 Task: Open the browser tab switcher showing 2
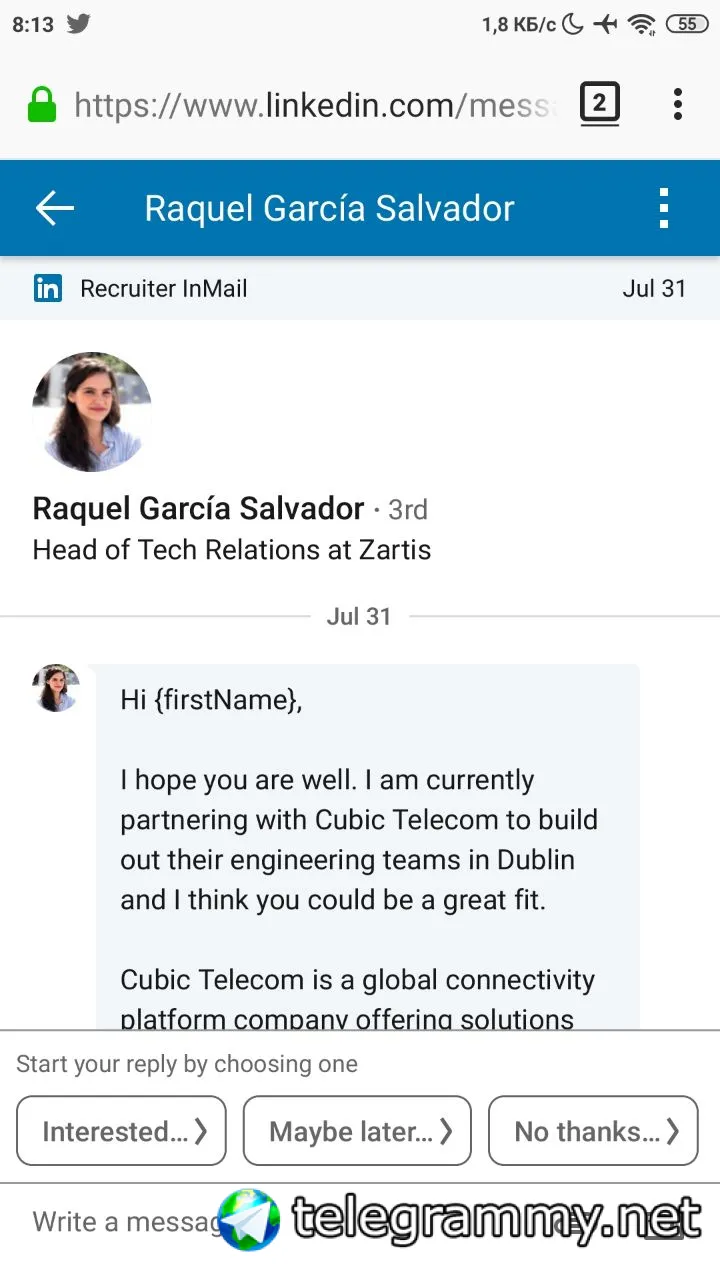coord(600,104)
